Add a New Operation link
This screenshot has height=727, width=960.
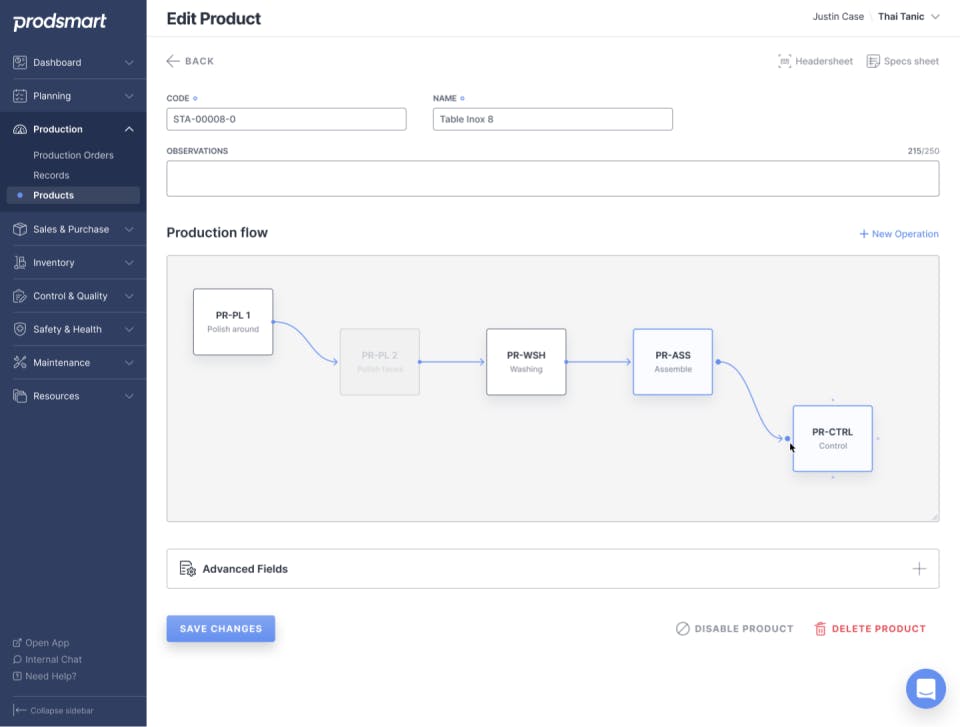point(899,234)
